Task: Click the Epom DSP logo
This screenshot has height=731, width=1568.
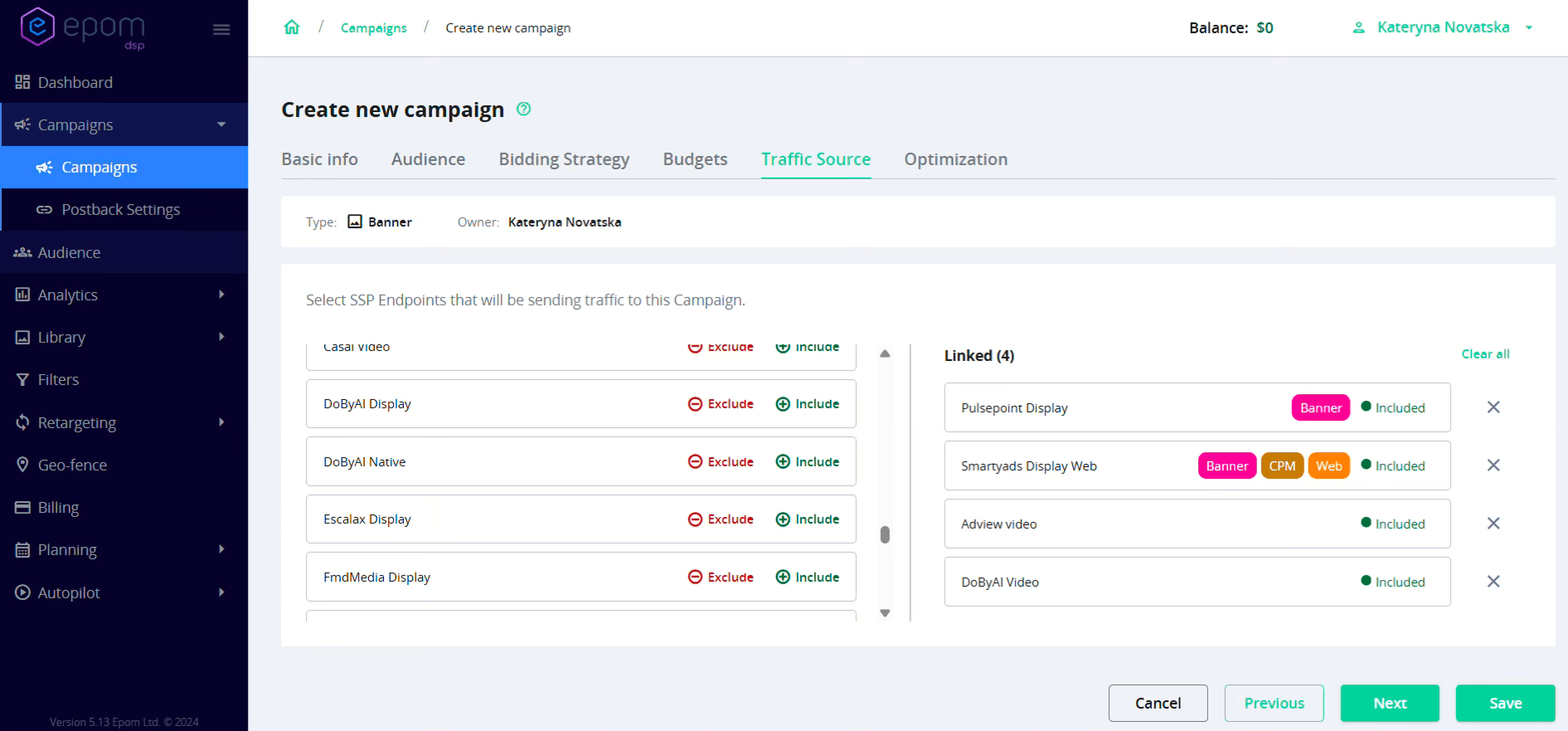Action: pos(82,28)
